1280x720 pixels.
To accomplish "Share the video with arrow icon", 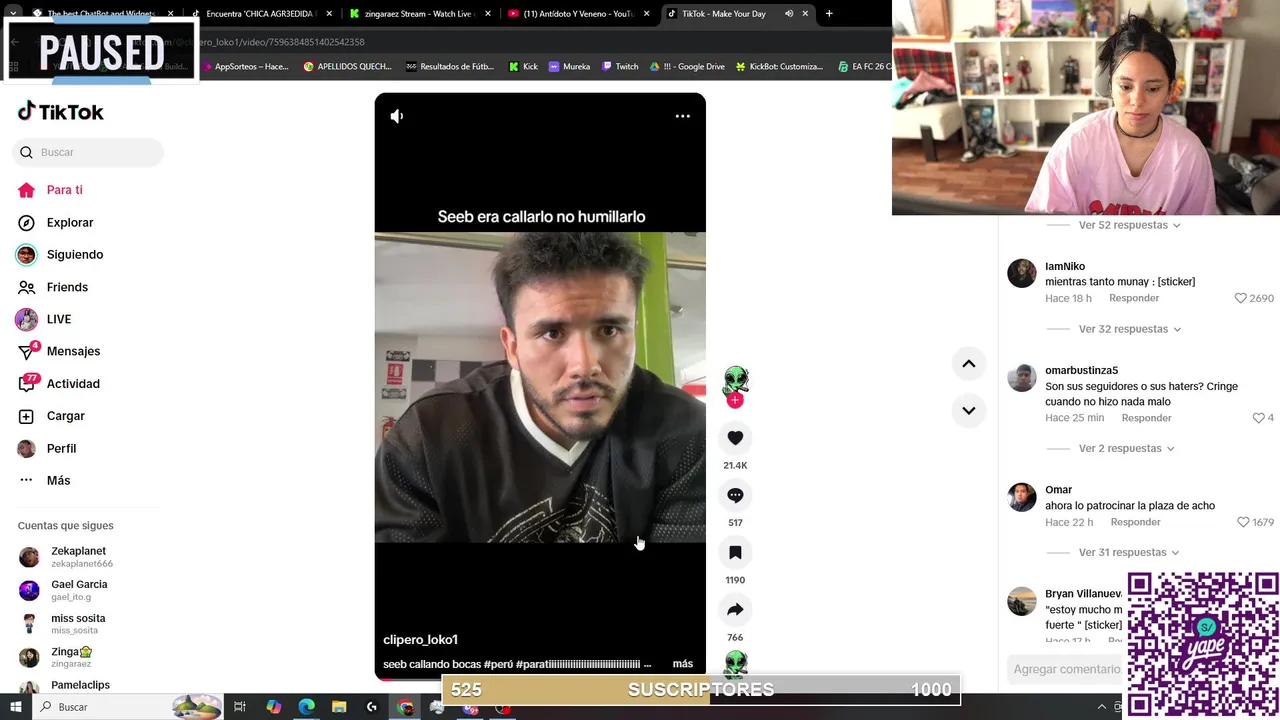I will pos(735,609).
